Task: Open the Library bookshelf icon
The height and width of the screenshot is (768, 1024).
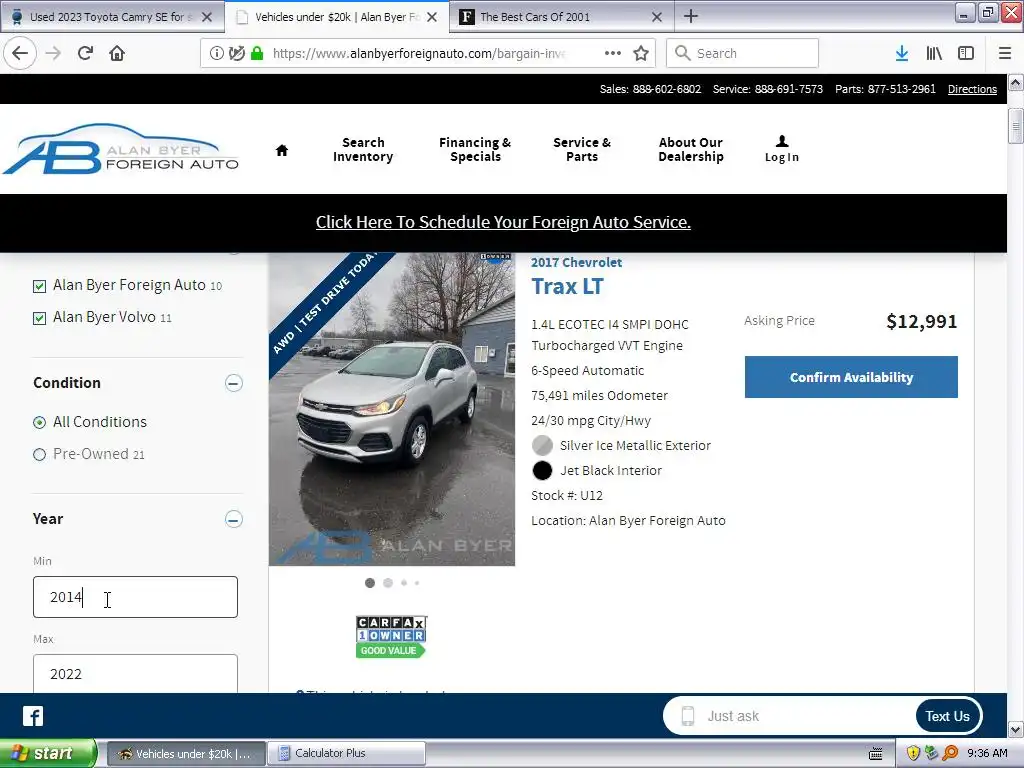Action: 934,53
